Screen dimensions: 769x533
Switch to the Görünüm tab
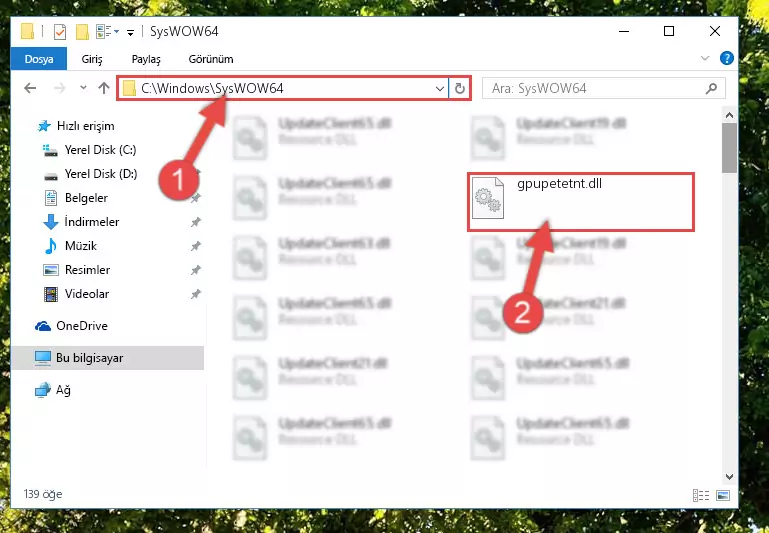211,59
